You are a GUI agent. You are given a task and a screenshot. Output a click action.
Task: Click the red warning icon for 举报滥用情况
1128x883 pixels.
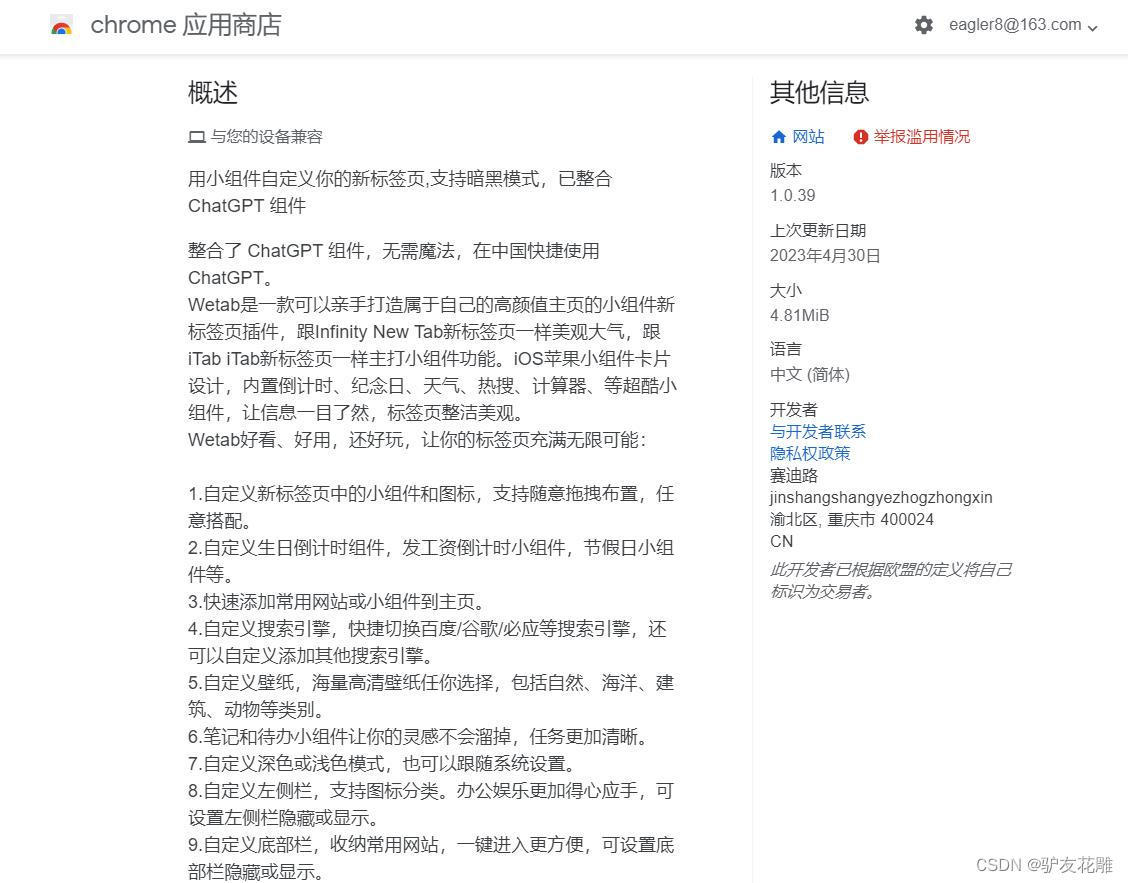pyautogui.click(x=860, y=137)
